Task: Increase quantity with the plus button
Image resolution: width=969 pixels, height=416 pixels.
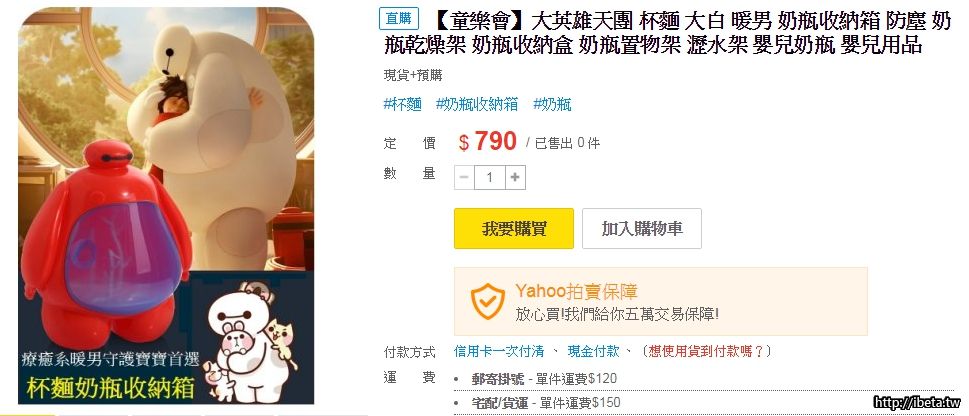Action: [x=515, y=177]
